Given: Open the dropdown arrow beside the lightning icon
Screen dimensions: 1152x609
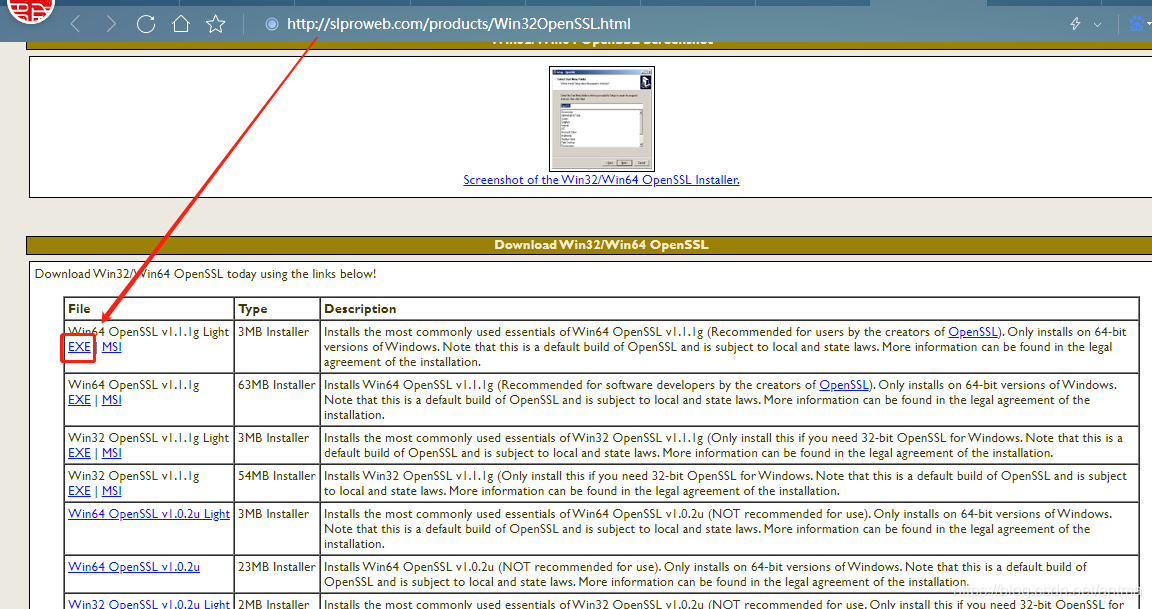Looking at the screenshot, I should [1097, 25].
